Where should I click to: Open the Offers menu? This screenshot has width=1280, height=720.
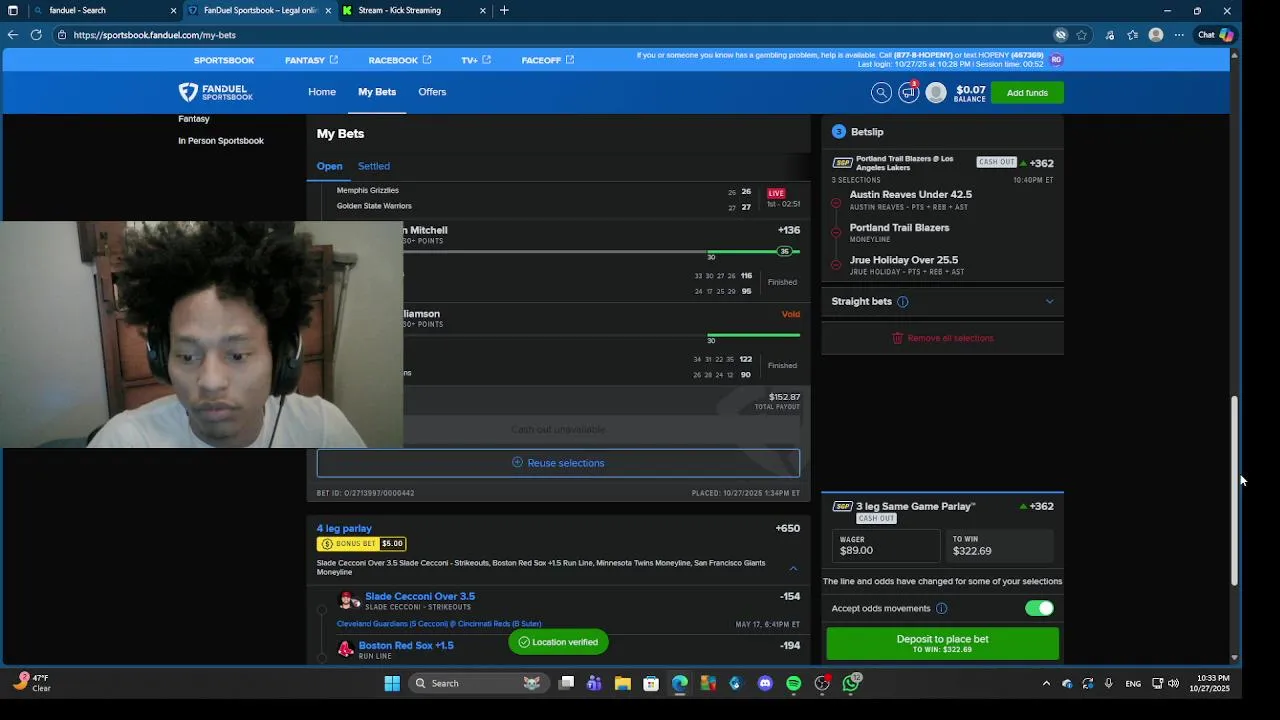(432, 92)
